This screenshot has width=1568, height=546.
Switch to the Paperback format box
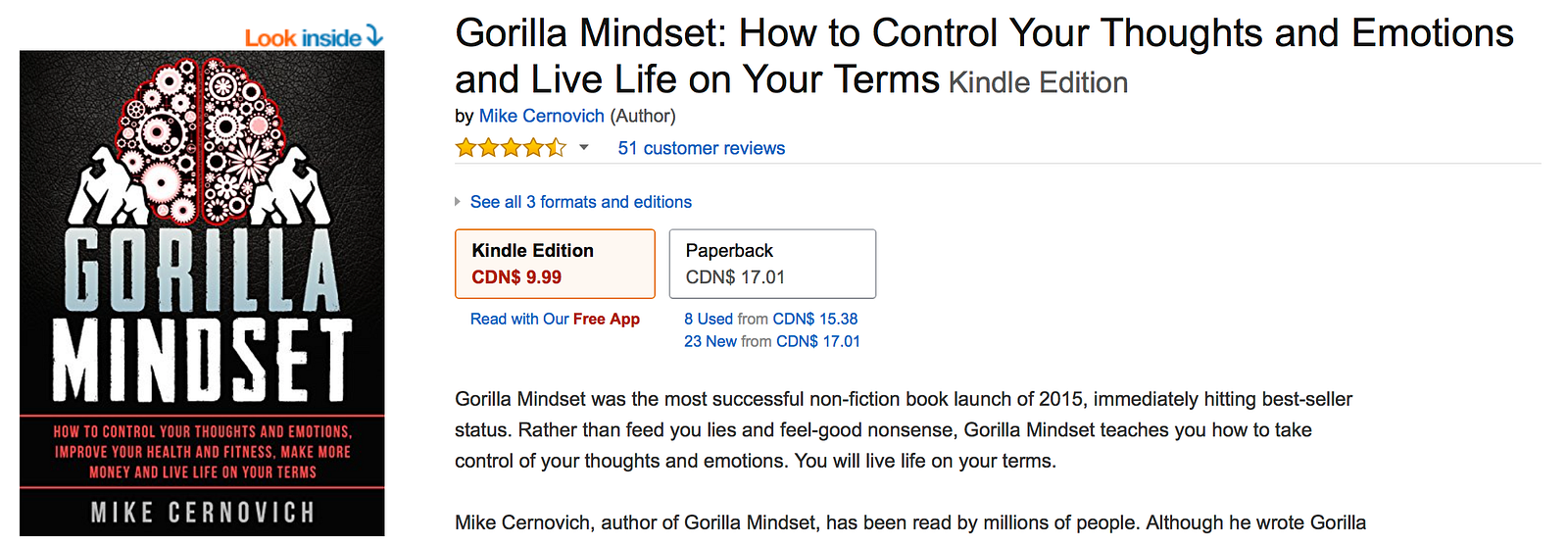click(x=772, y=264)
